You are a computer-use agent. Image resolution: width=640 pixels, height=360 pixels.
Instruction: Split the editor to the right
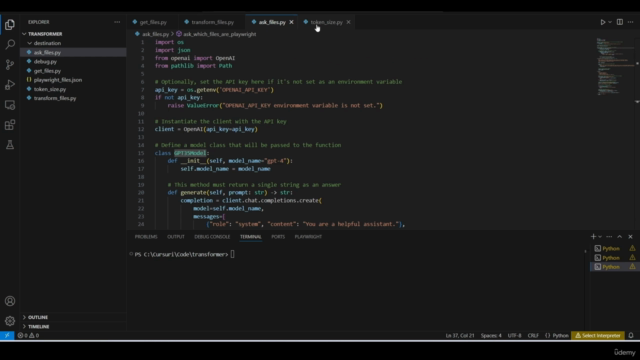pyautogui.click(x=620, y=22)
